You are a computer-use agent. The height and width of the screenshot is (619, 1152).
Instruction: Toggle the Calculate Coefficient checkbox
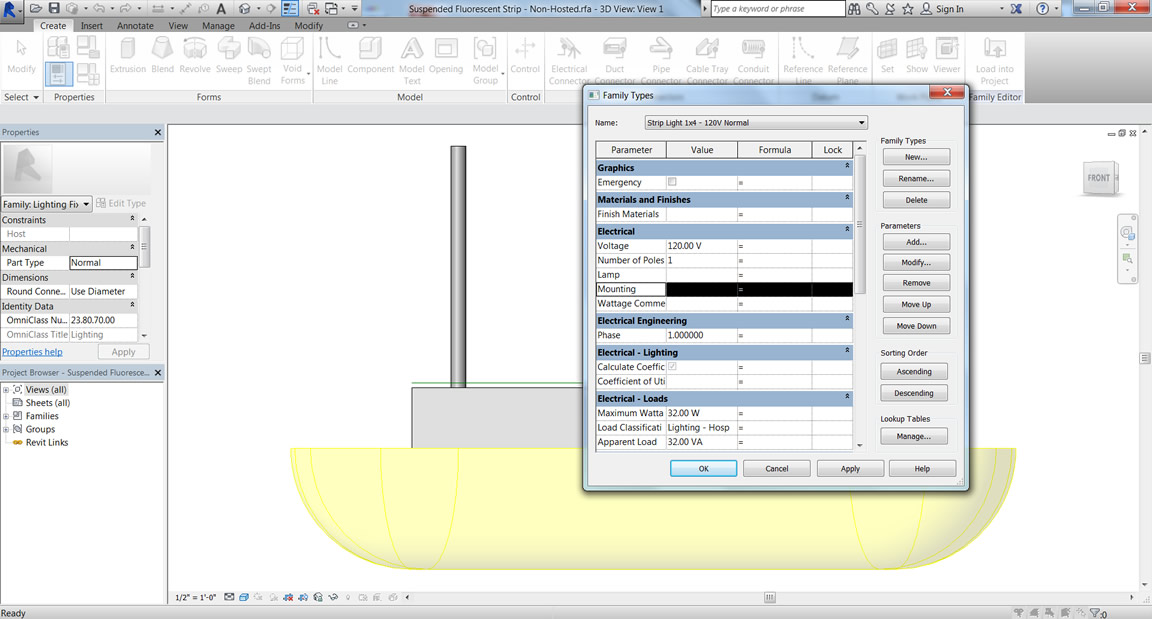pos(672,366)
